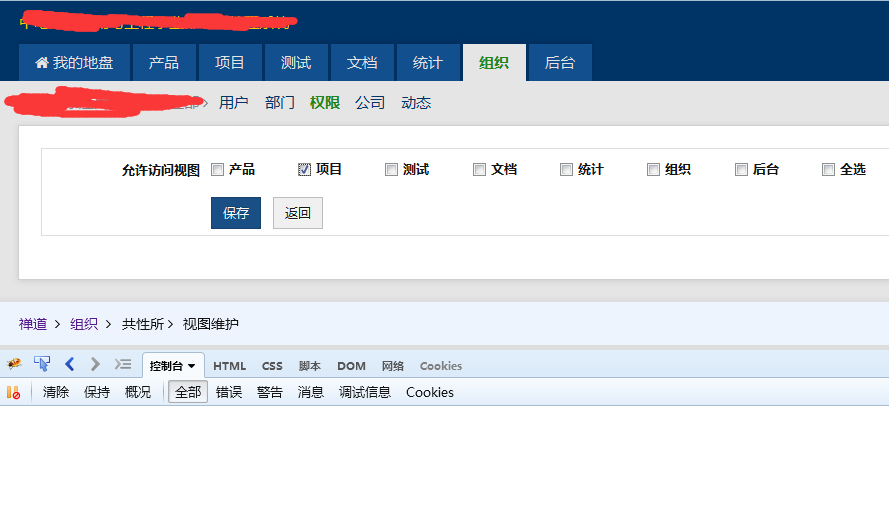This screenshot has width=889, height=520.
Task: Switch to the 测试 main tab
Action: pyautogui.click(x=296, y=62)
